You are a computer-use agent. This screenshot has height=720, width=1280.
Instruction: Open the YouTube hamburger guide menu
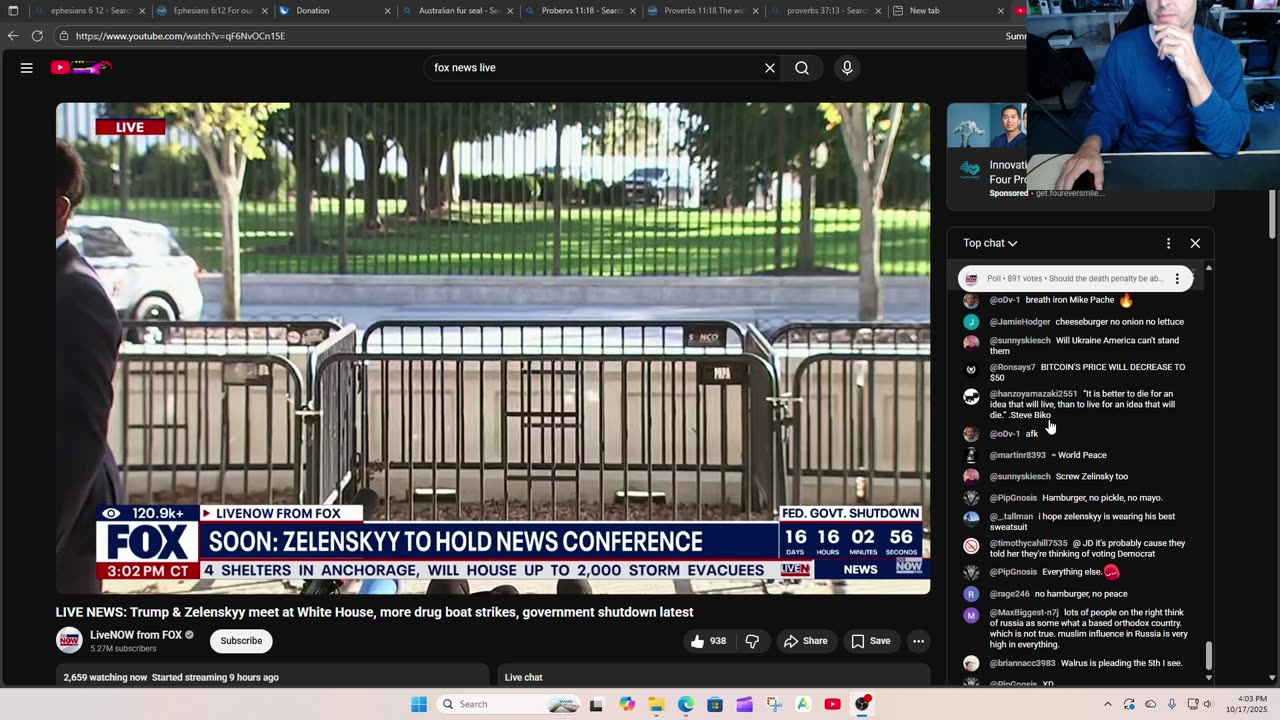[x=27, y=68]
